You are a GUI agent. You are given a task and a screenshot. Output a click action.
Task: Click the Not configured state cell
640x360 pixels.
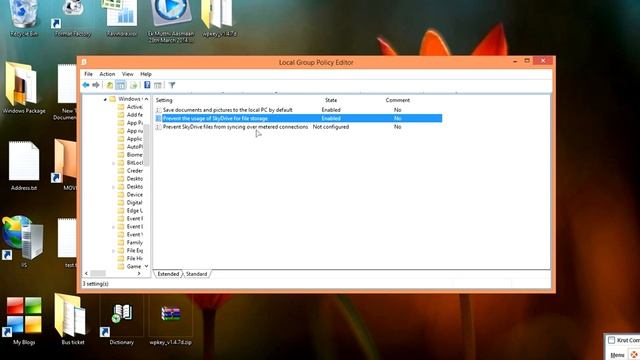point(331,127)
